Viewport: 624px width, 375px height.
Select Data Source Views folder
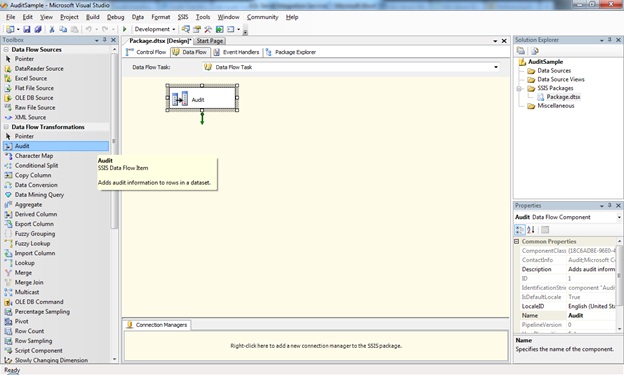click(561, 79)
